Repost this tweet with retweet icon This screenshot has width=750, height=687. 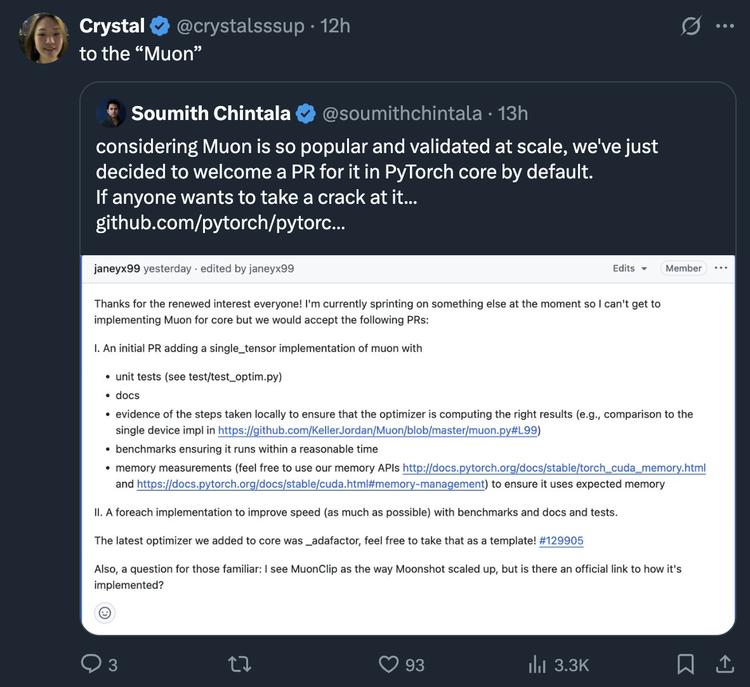click(239, 664)
